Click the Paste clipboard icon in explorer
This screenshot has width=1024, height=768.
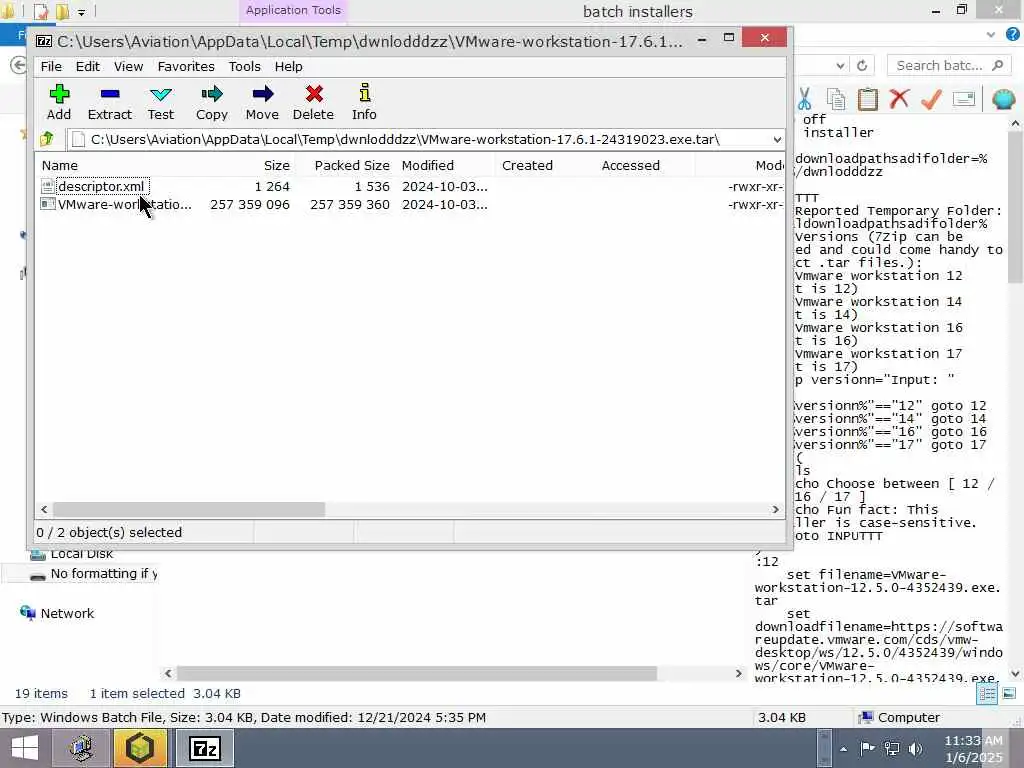pyautogui.click(x=867, y=99)
